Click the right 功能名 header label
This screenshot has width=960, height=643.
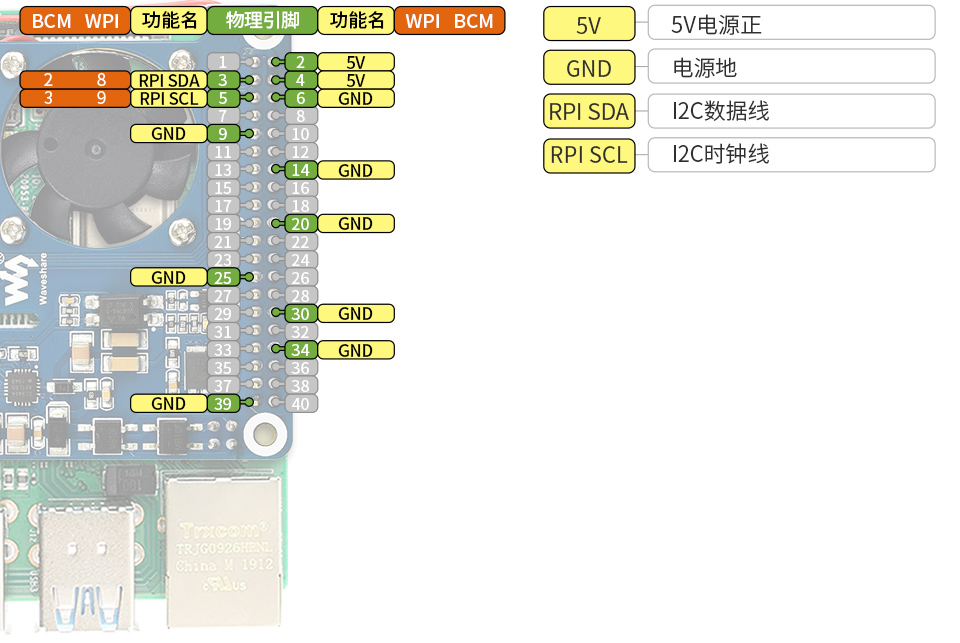356,20
